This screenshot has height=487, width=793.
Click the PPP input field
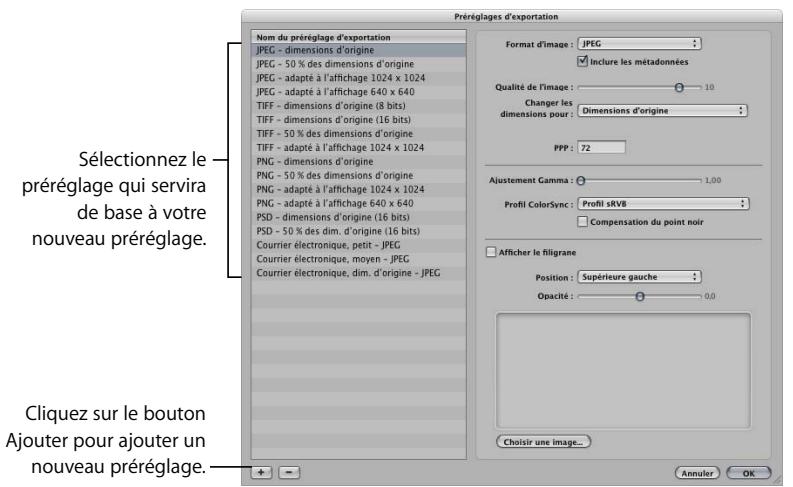pos(601,148)
